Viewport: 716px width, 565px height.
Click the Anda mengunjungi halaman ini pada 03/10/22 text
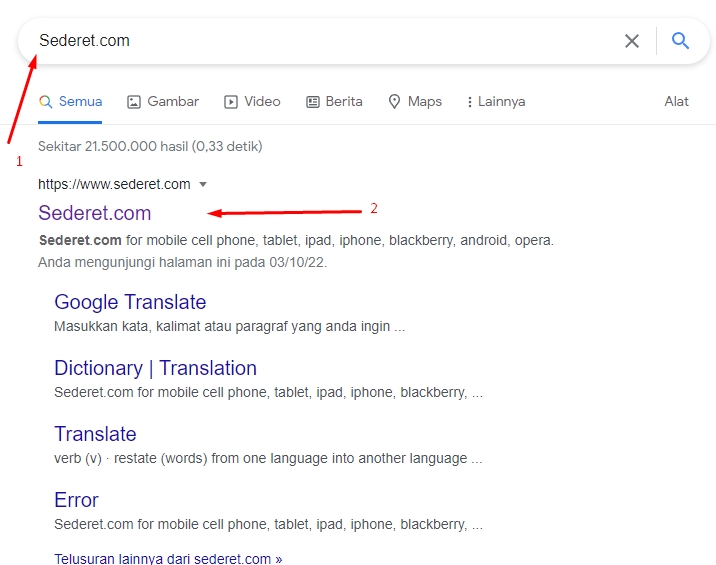tap(183, 263)
